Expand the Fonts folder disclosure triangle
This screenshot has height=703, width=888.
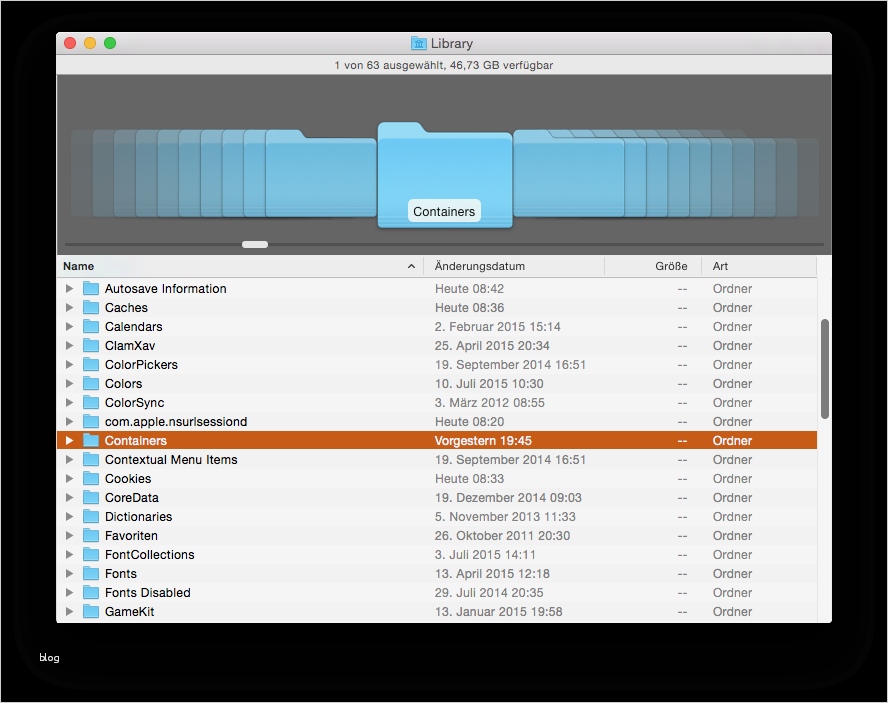click(69, 573)
